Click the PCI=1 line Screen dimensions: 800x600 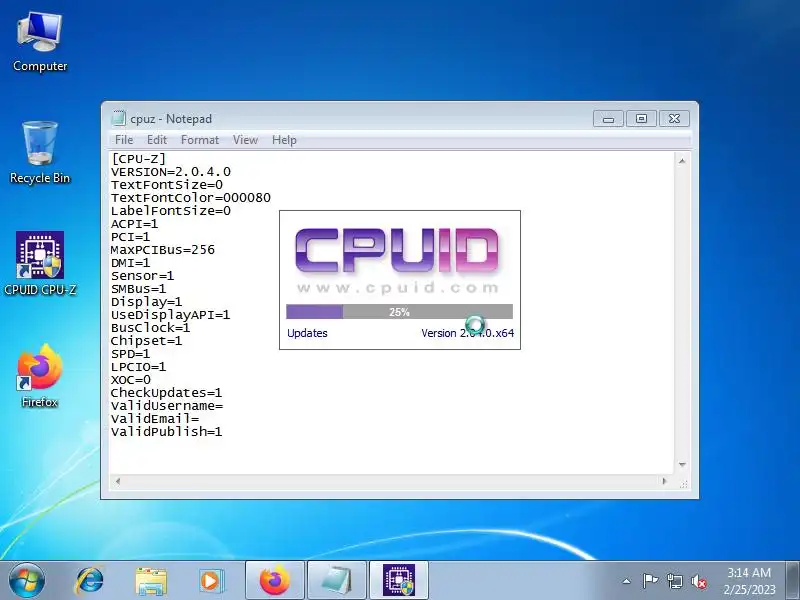point(131,237)
